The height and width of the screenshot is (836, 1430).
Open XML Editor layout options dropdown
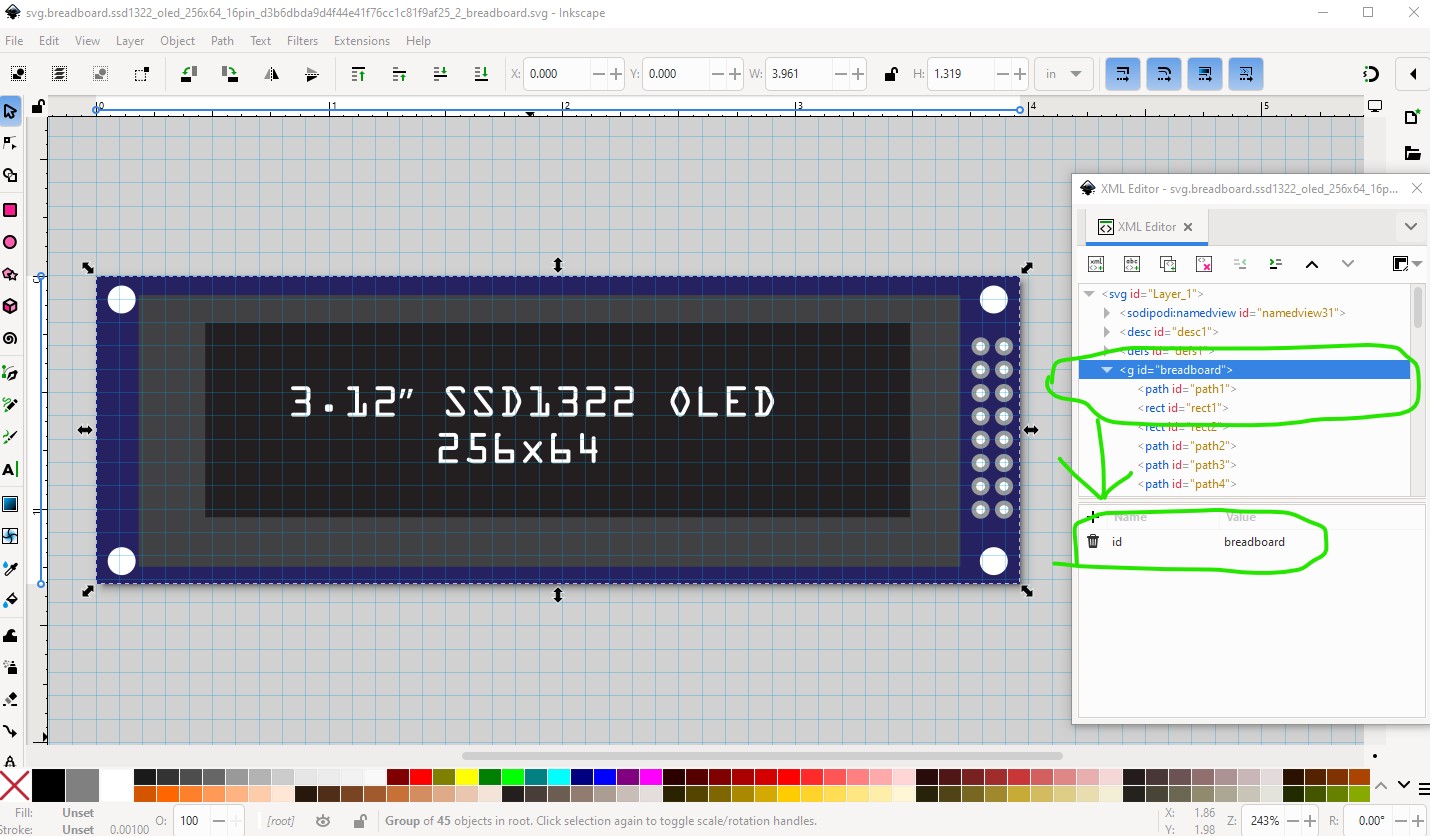[1407, 264]
